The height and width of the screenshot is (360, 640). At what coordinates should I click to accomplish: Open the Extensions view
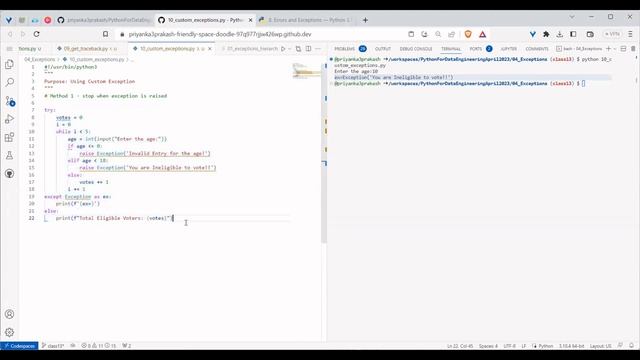pos(9,137)
